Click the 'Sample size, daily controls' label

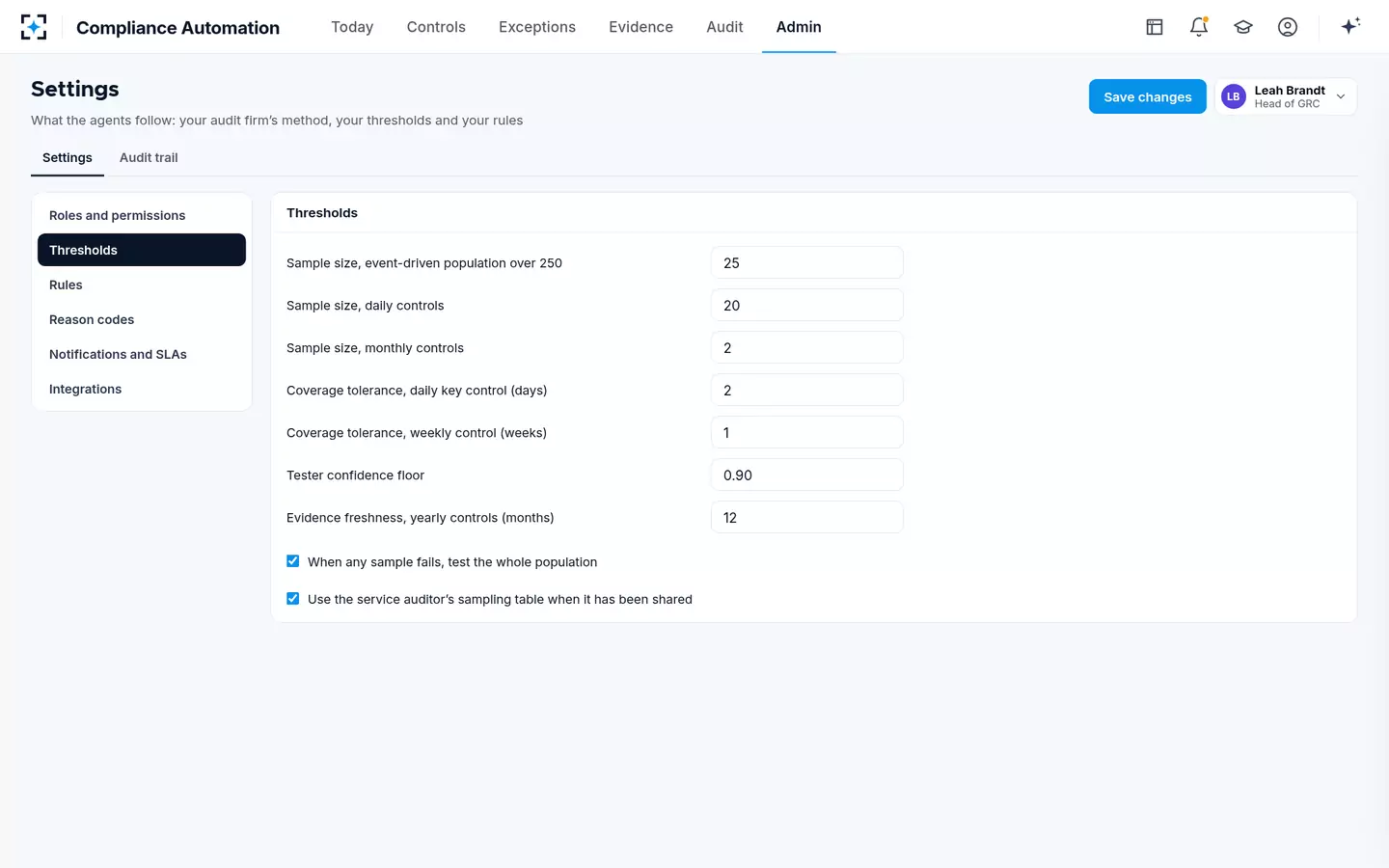[366, 306]
